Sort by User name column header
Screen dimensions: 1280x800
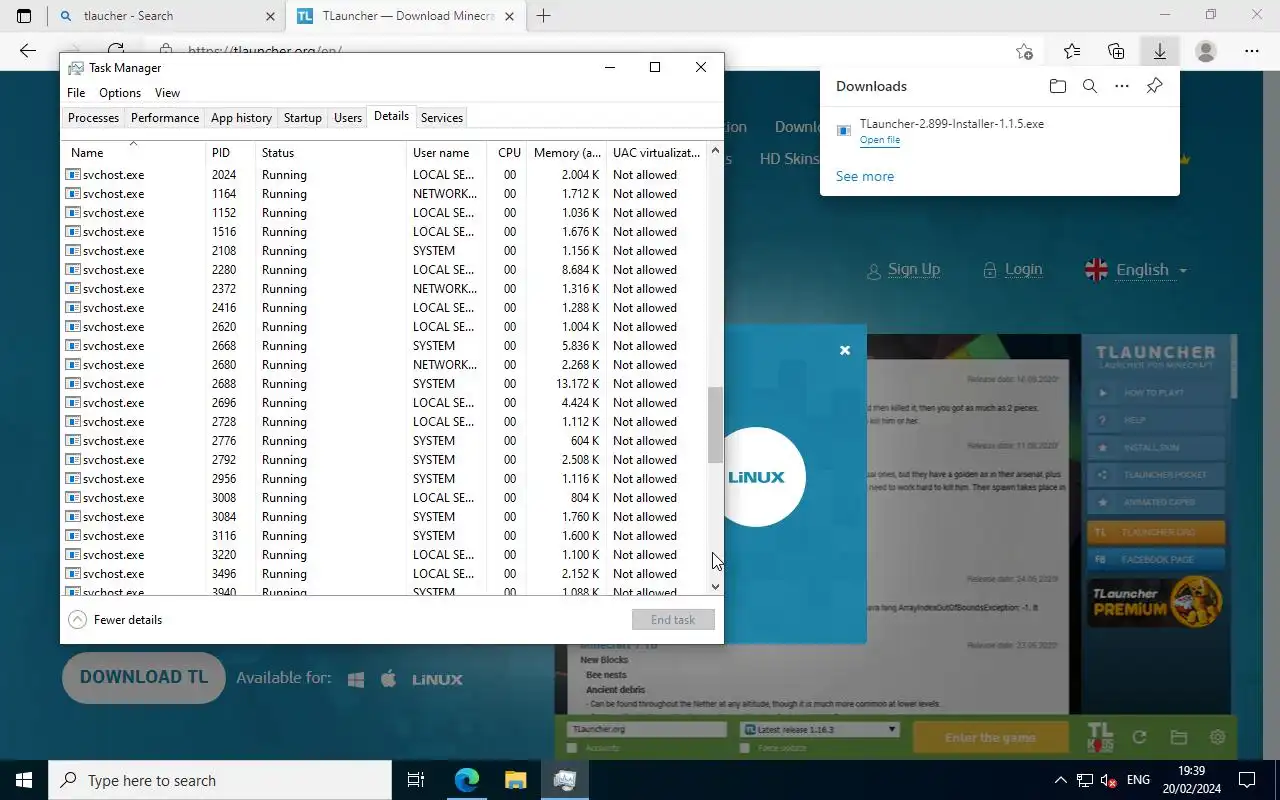[447, 153]
